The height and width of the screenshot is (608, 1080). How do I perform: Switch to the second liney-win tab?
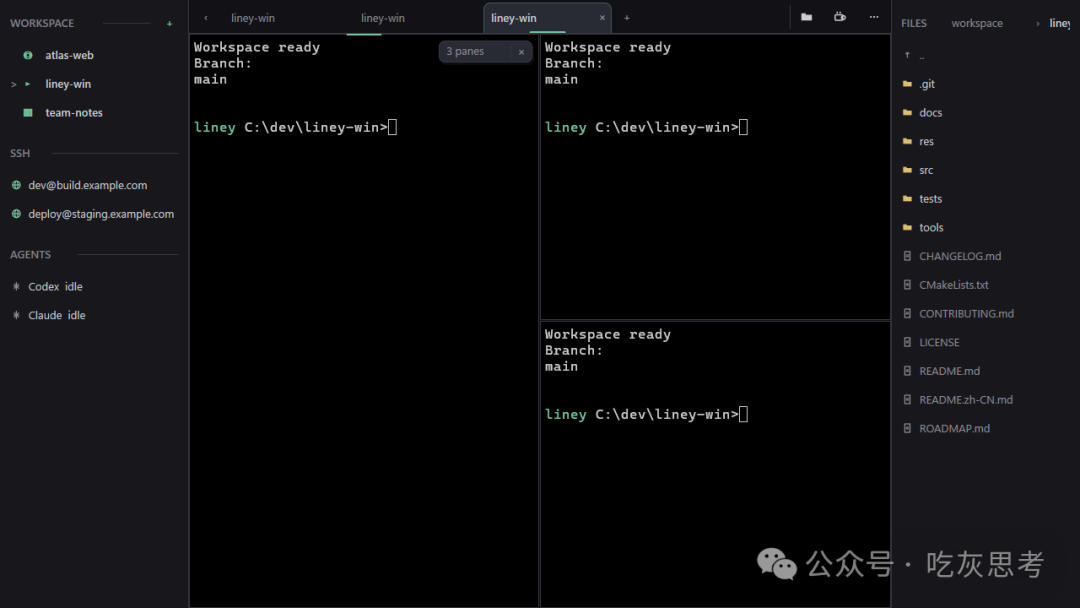[x=382, y=18]
